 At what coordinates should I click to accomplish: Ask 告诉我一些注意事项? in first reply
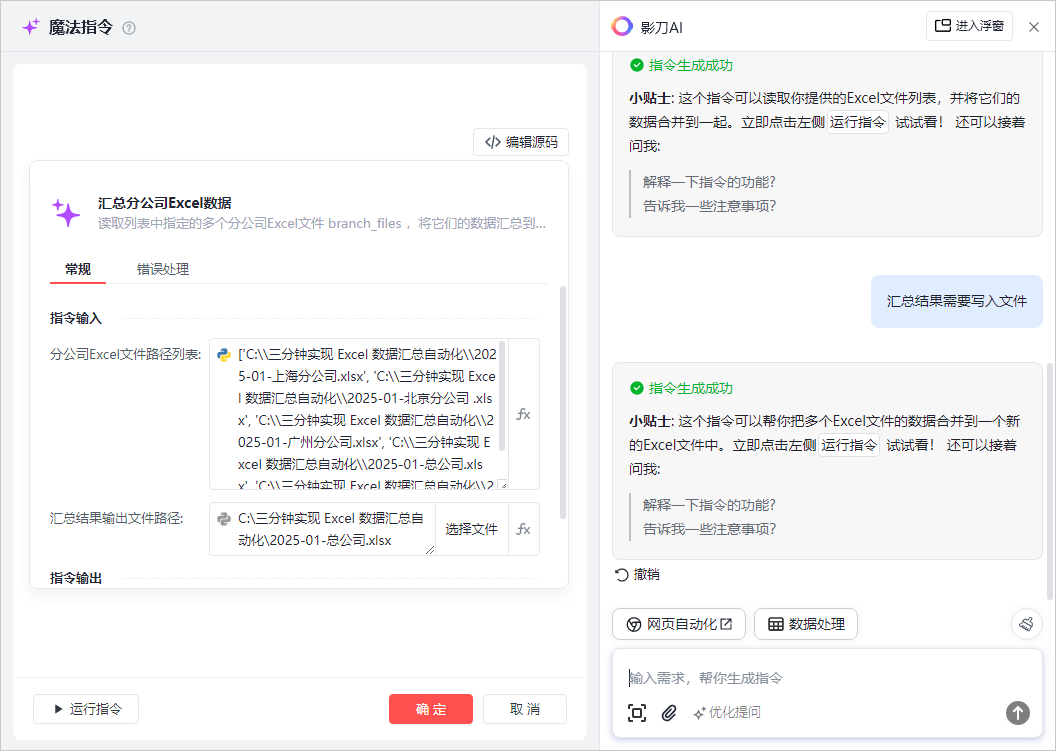coord(709,206)
